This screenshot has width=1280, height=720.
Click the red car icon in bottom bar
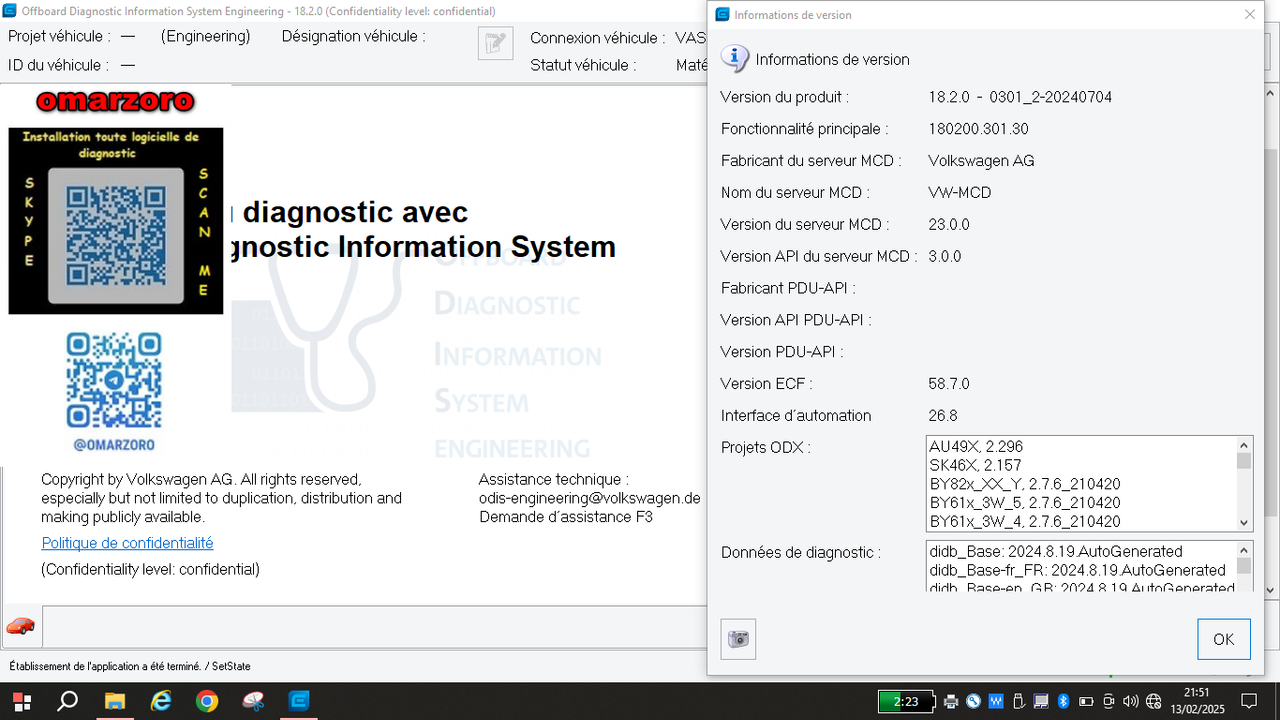pos(20,626)
